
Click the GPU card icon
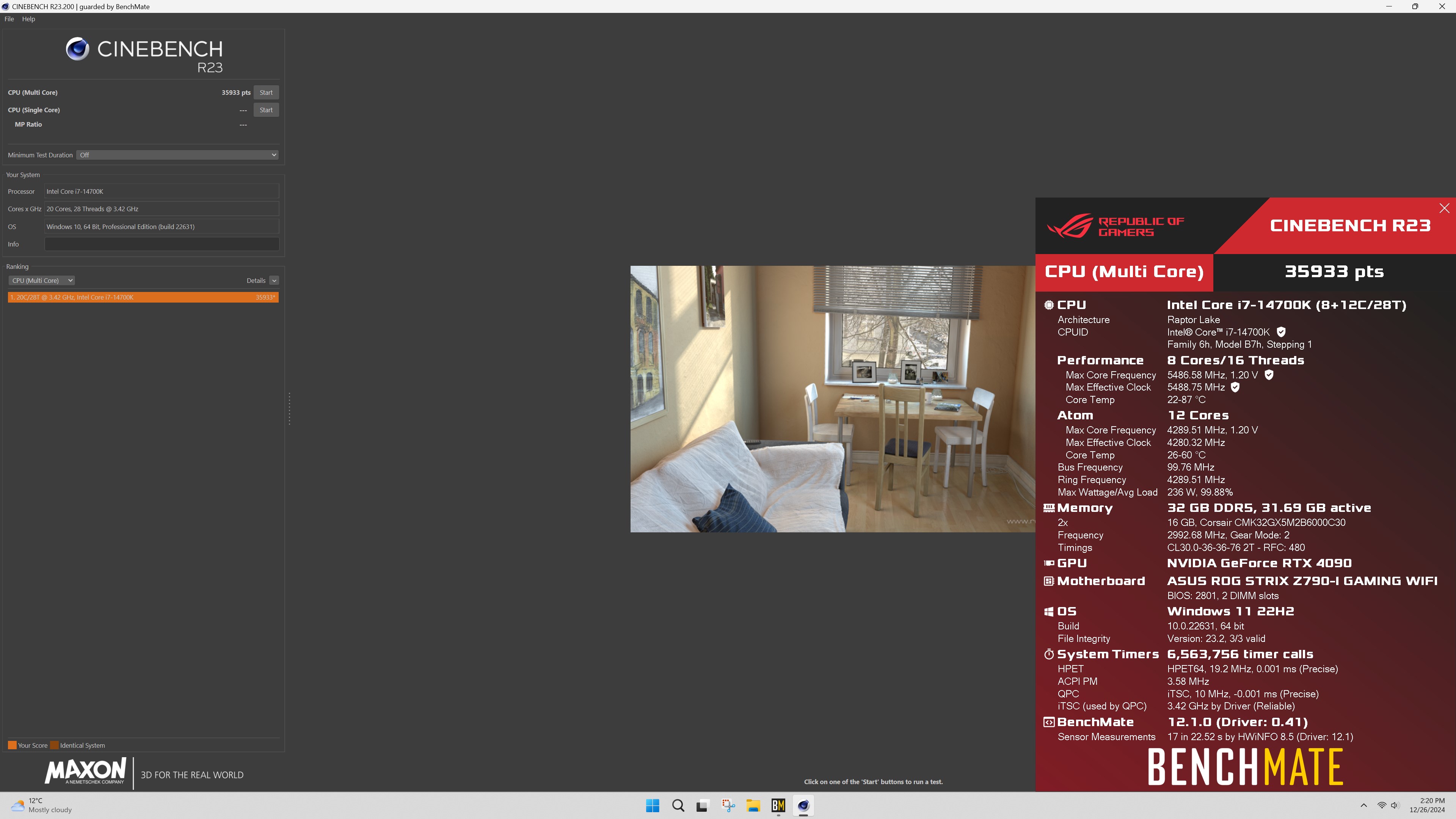tap(1049, 563)
